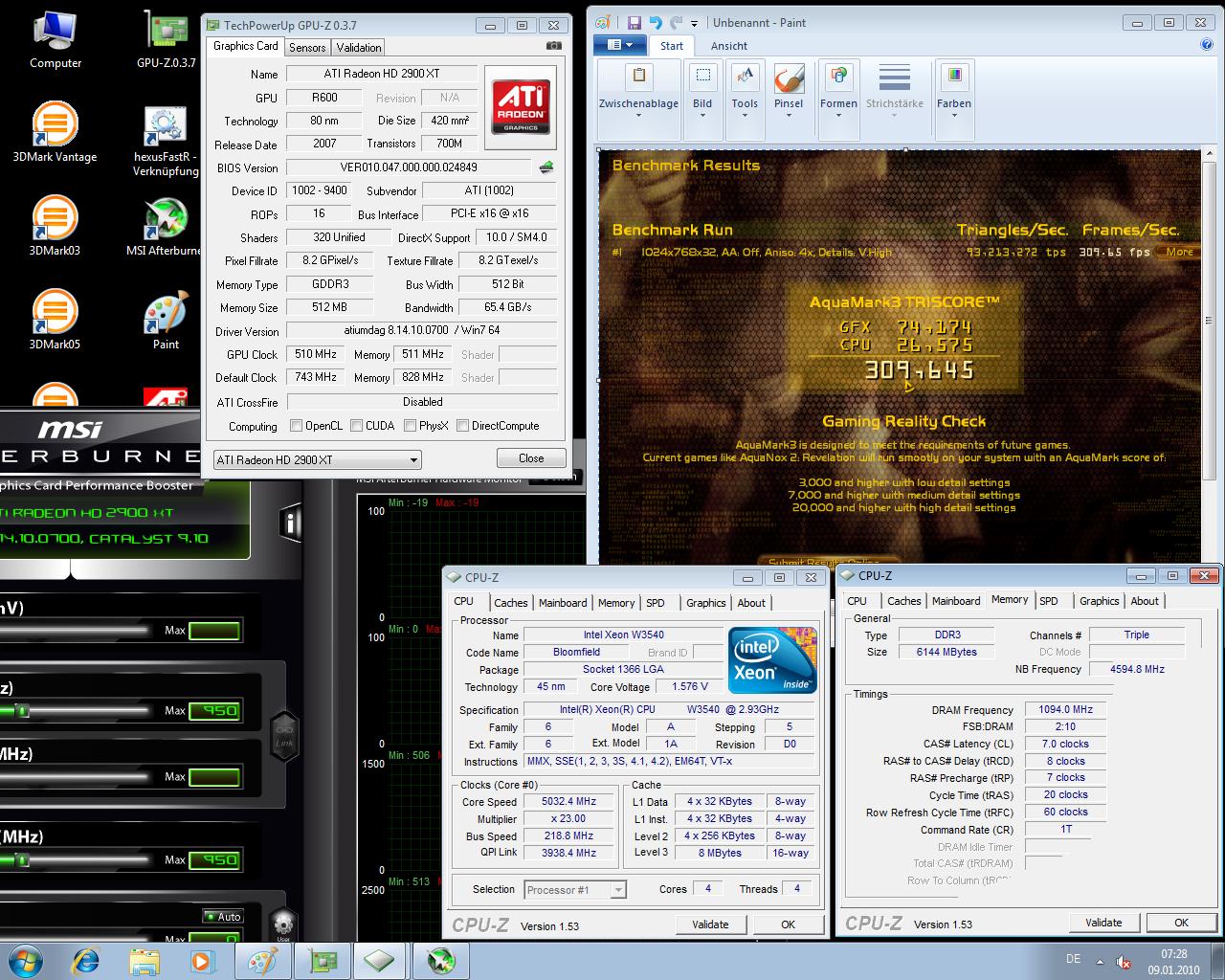1225x980 pixels.
Task: Select 3DMark05 desktop shortcut
Action: (56, 322)
